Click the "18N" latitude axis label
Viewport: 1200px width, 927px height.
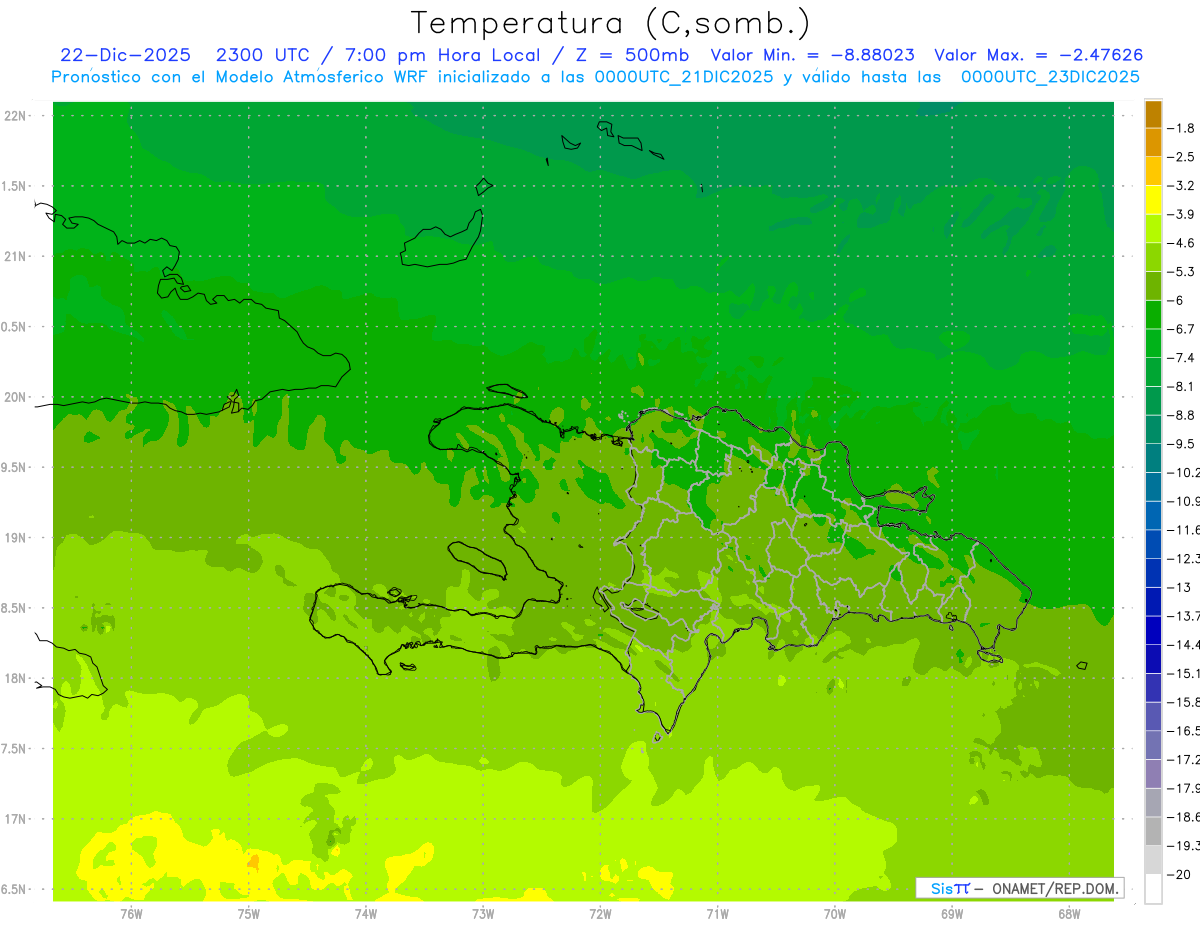pos(15,678)
